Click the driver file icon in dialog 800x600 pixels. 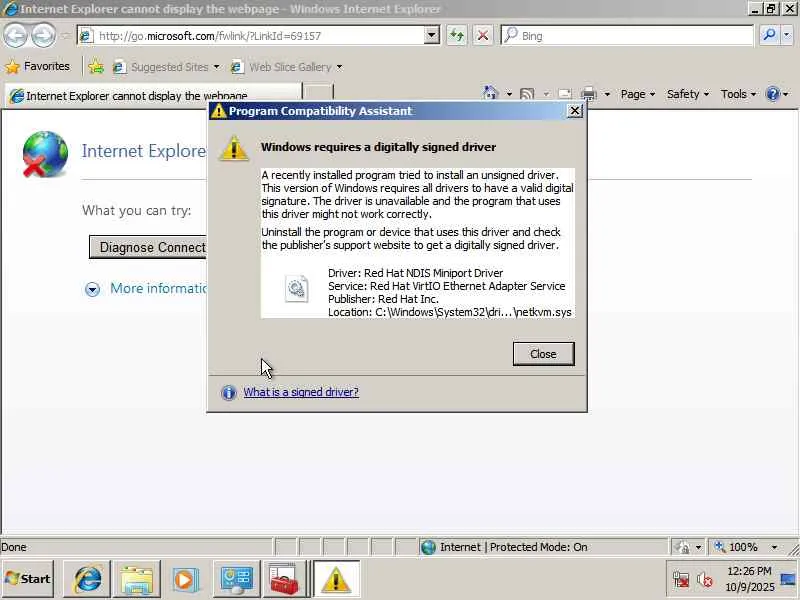[x=296, y=289]
